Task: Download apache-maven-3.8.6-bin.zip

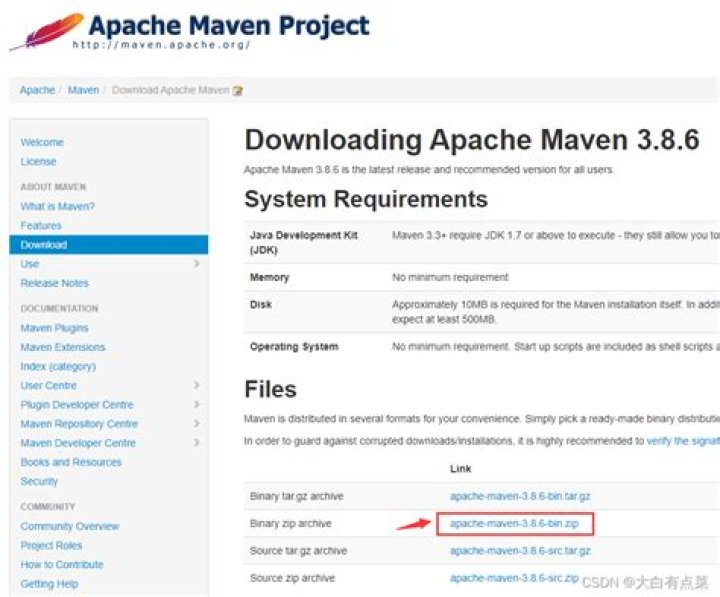Action: click(x=514, y=524)
